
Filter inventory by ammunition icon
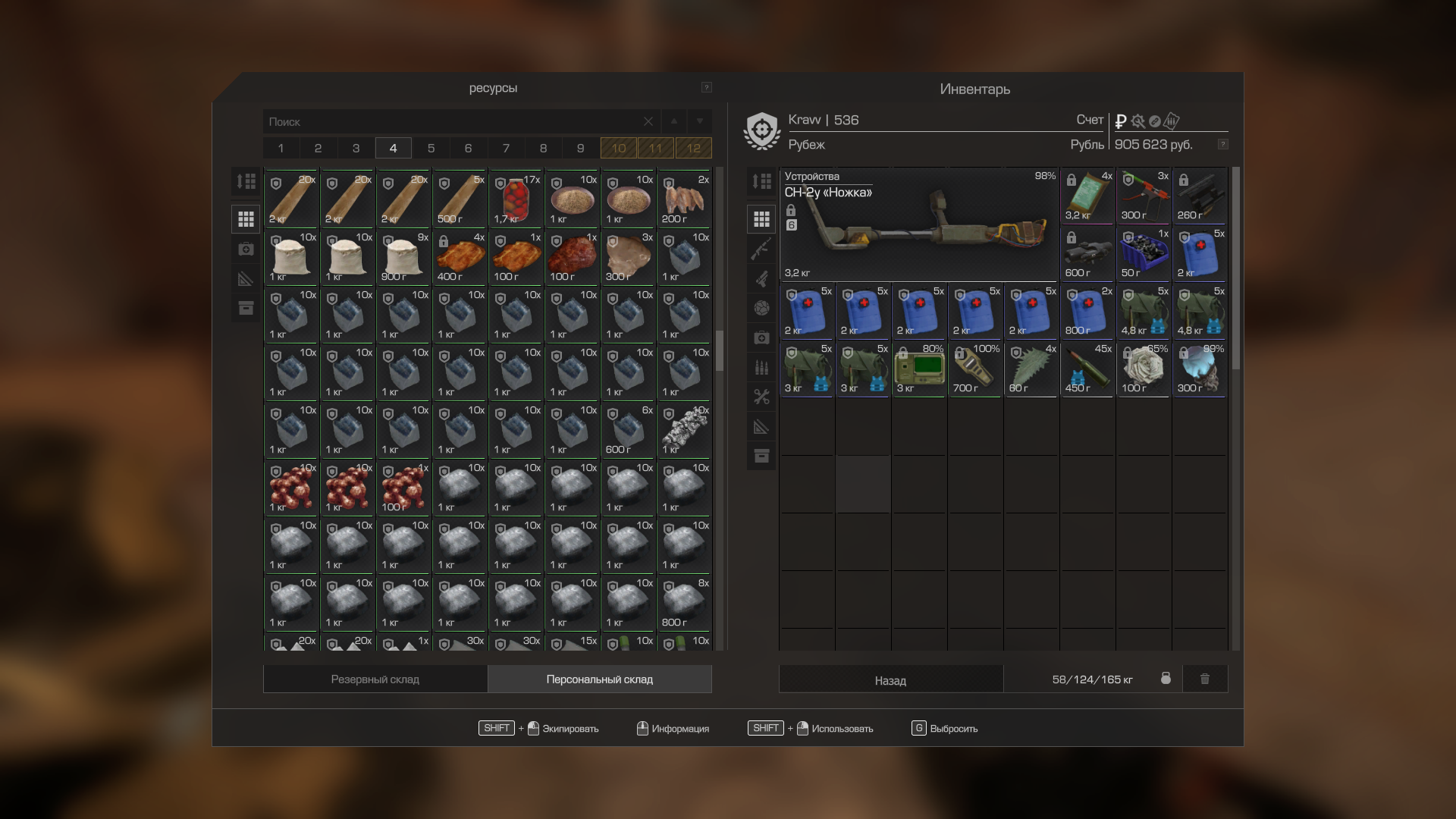pos(761,367)
